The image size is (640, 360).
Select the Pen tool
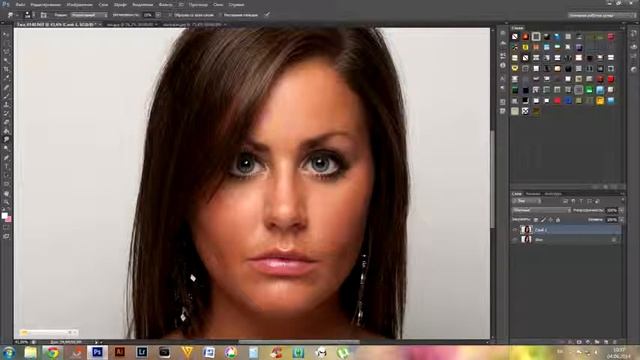(6, 157)
